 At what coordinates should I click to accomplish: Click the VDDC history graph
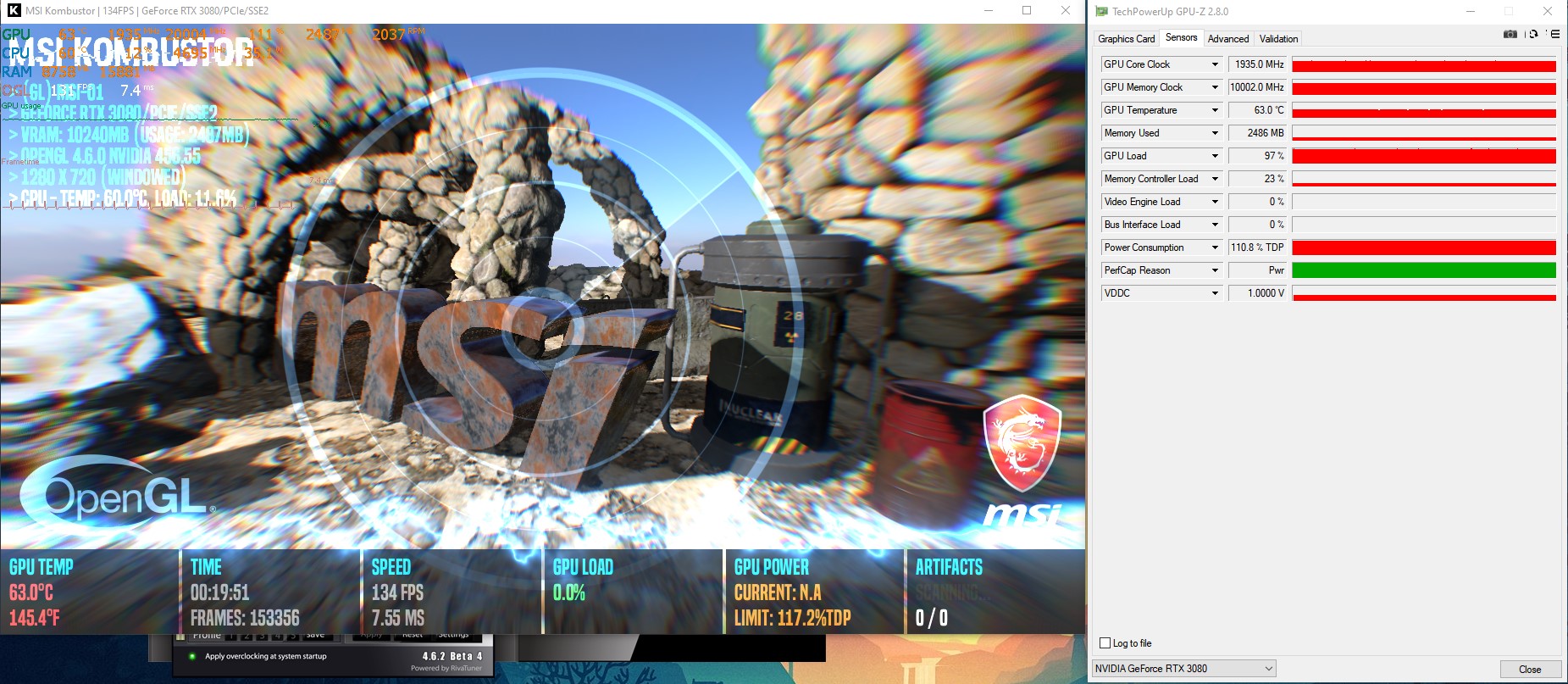[1424, 293]
